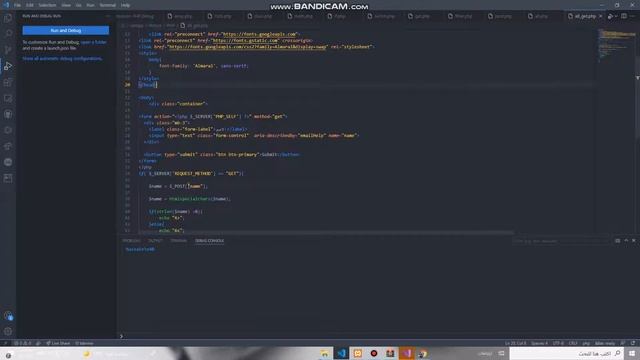Open the Edit menu
The width and height of the screenshot is (640, 360).
coord(30,5)
